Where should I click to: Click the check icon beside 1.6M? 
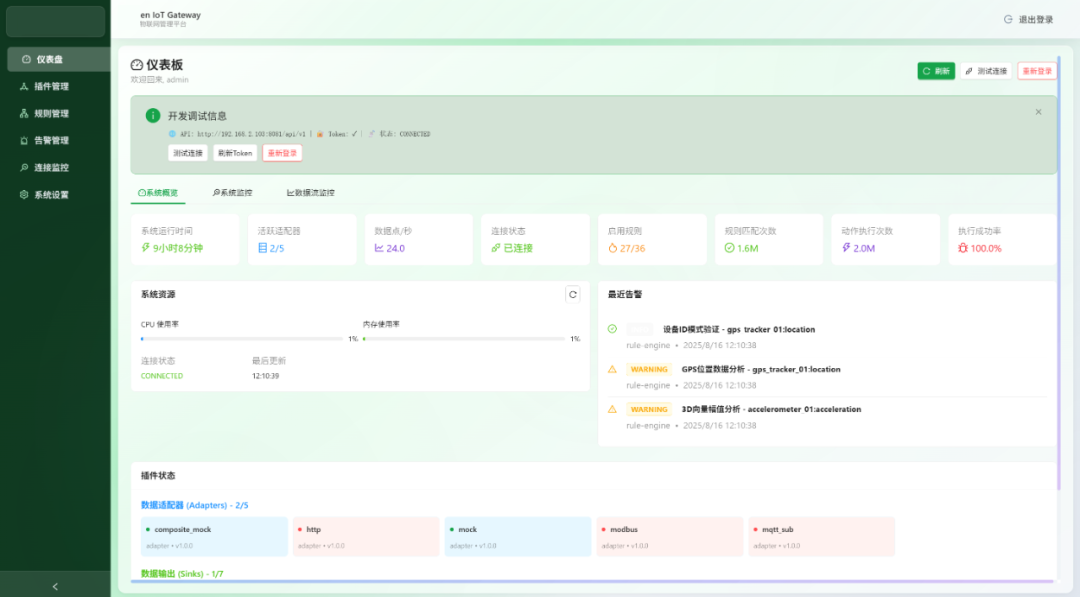729,248
